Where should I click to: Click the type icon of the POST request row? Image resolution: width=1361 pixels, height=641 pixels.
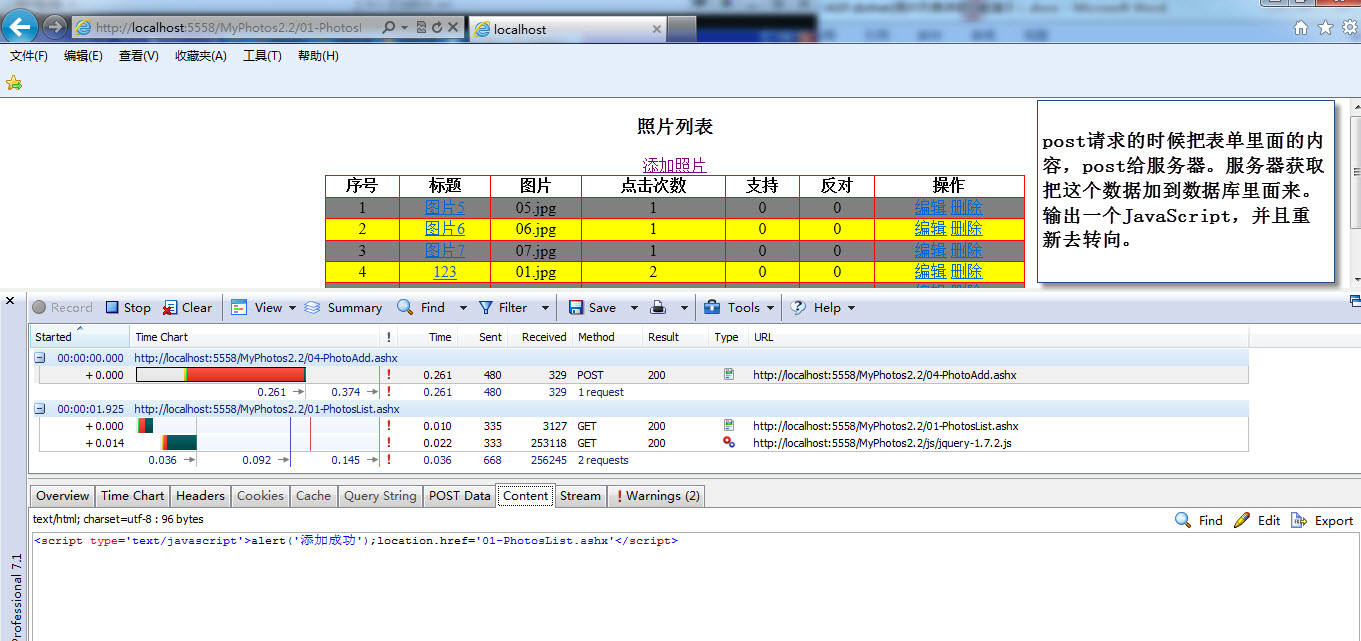click(729, 375)
